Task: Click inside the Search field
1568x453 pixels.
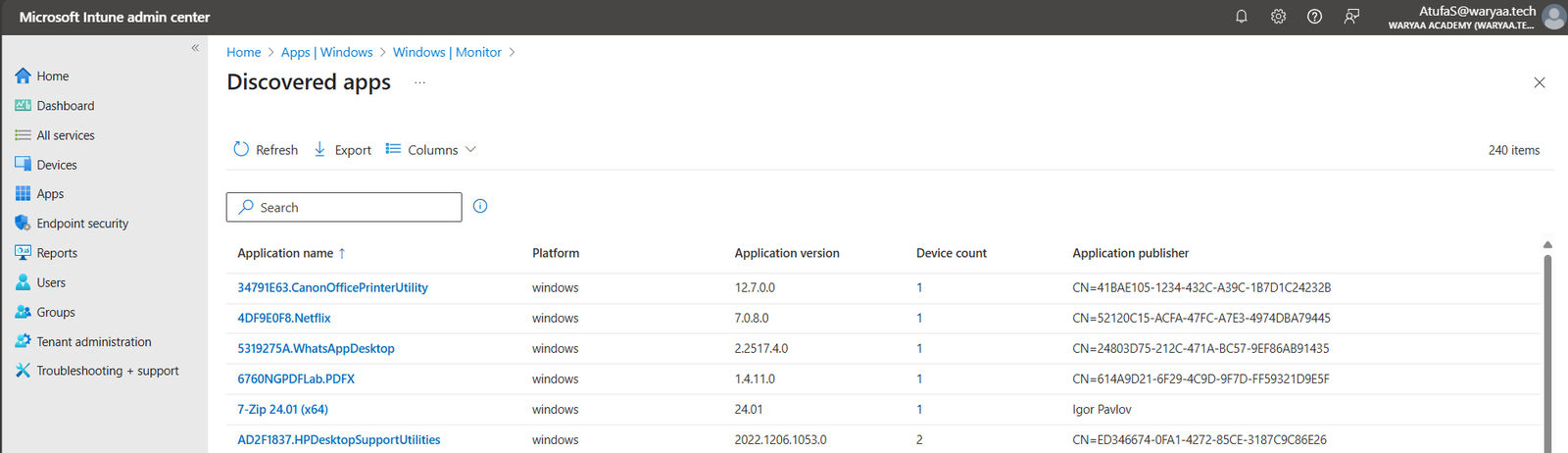Action: [344, 207]
